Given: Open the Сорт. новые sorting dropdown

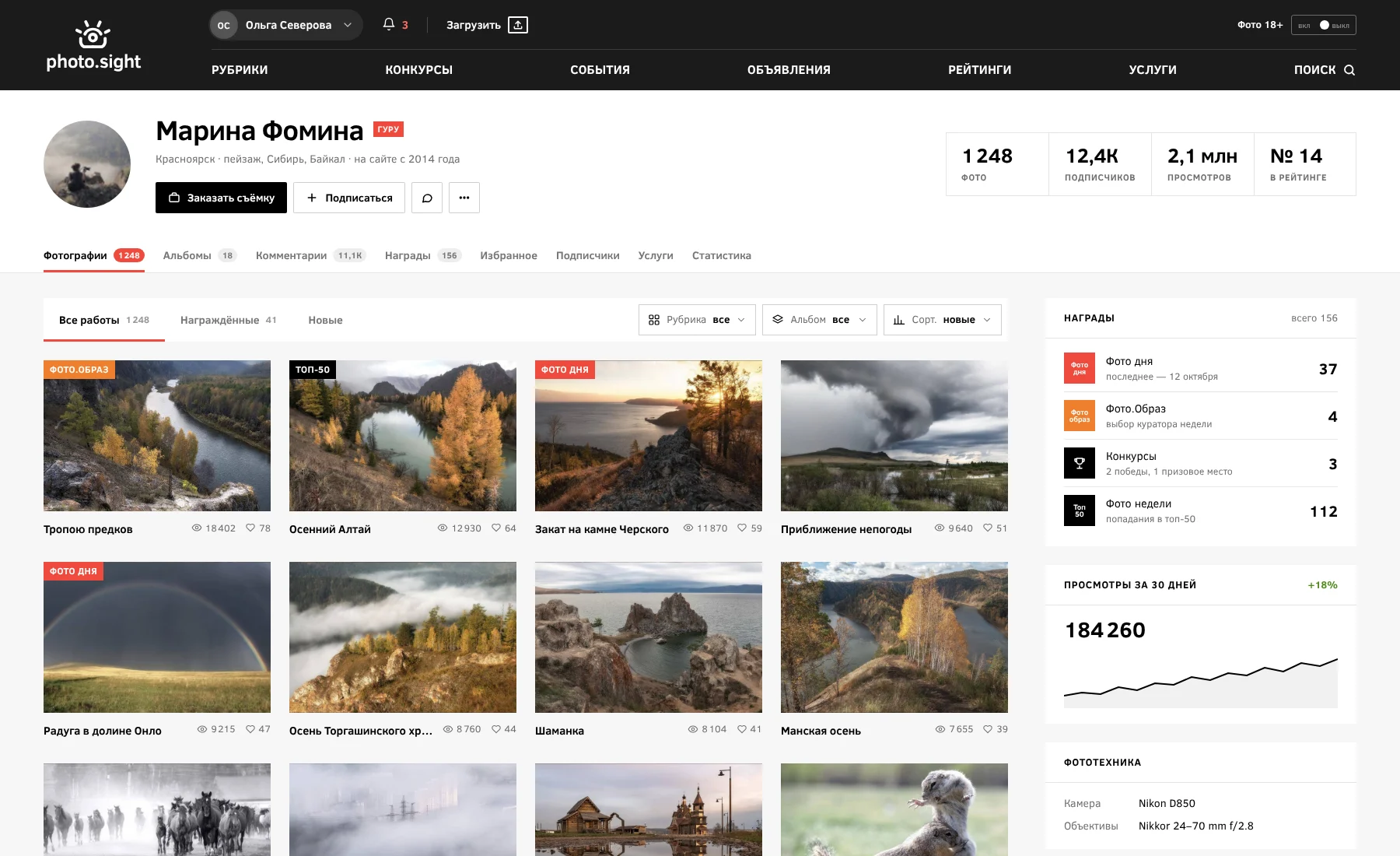Looking at the screenshot, I should coord(943,320).
